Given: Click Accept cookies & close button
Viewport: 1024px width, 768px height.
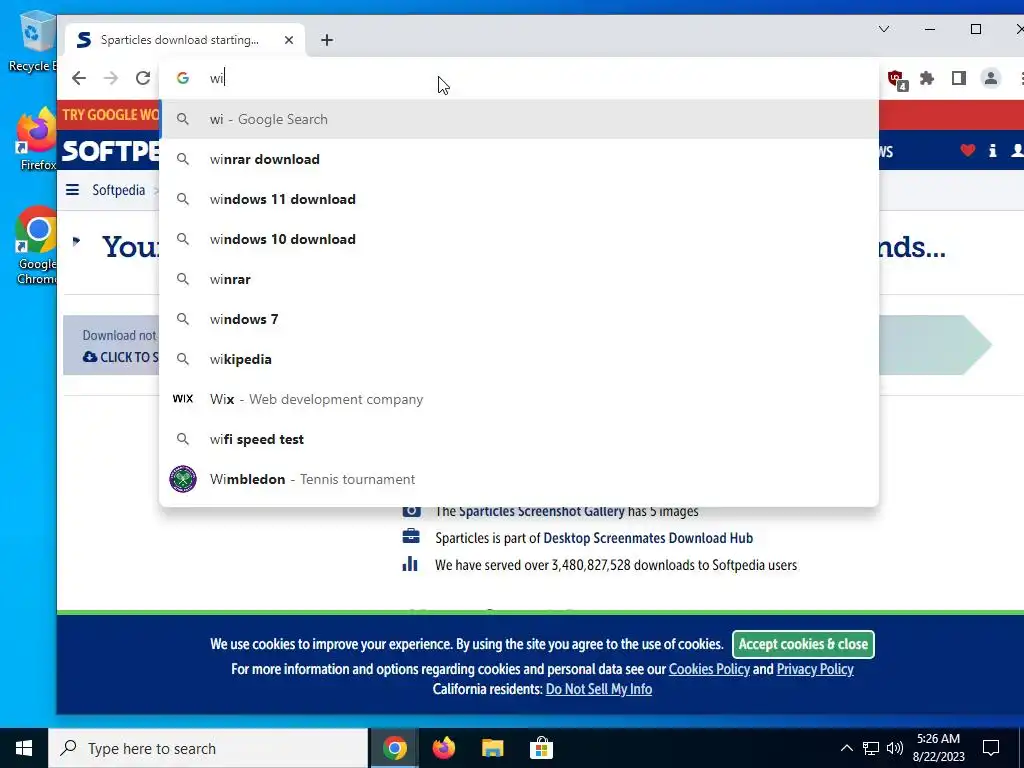Looking at the screenshot, I should (803, 644).
